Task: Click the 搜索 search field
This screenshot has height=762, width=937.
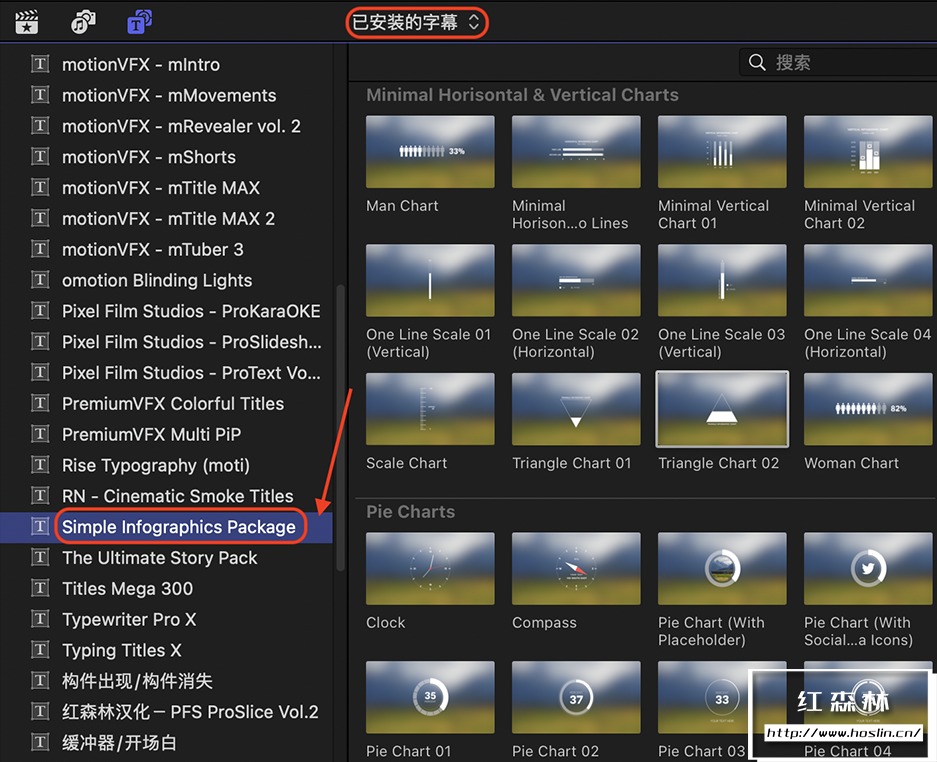Action: pyautogui.click(x=838, y=62)
